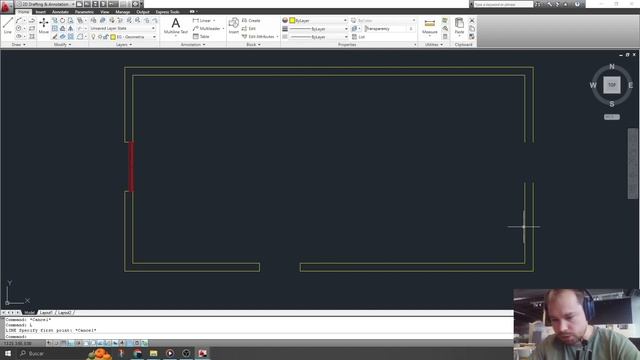Screen dimensions: 640x360
Task: Click the Insert block tool
Action: (233, 25)
